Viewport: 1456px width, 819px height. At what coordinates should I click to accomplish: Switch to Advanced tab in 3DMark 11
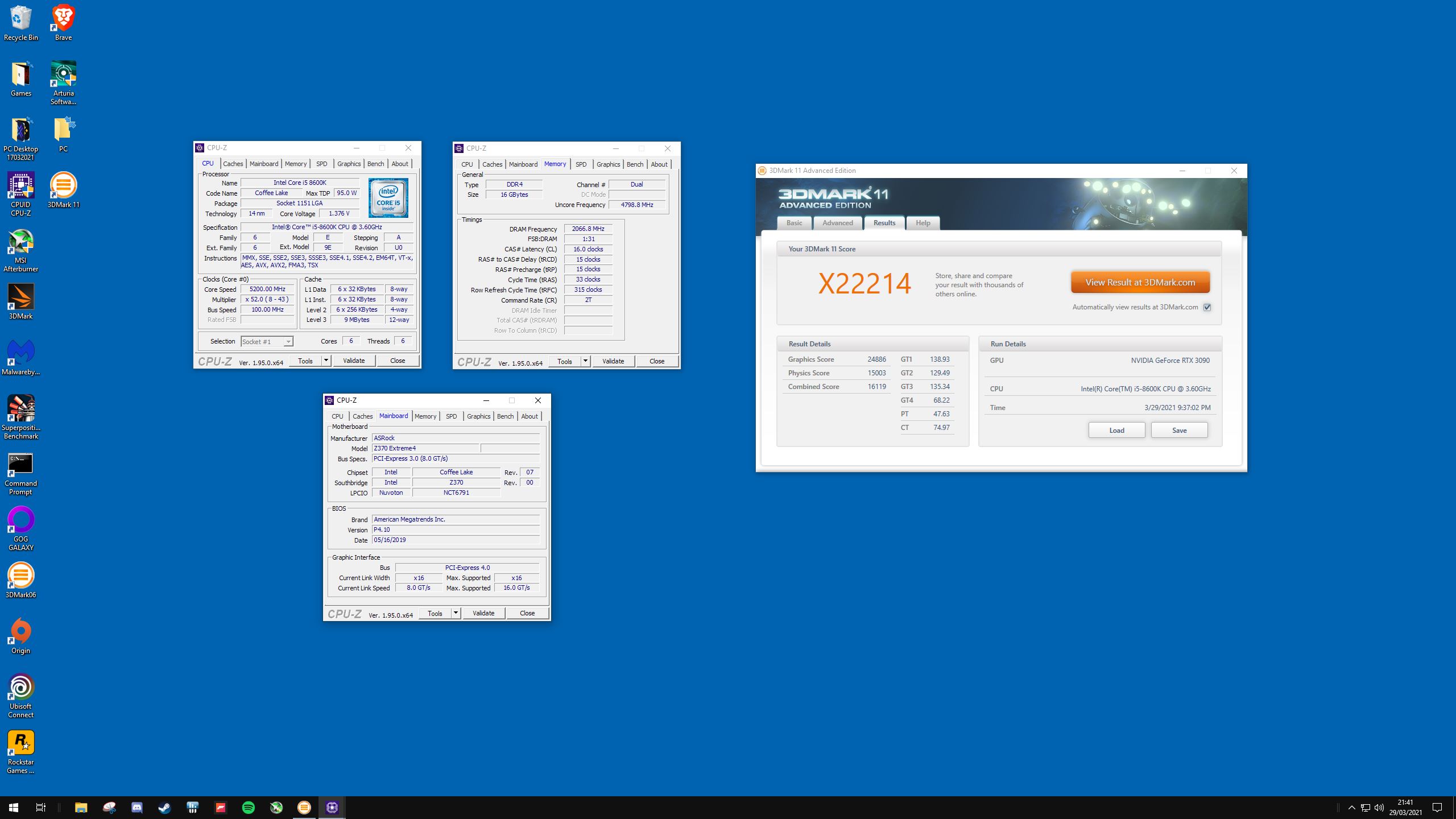tap(837, 223)
